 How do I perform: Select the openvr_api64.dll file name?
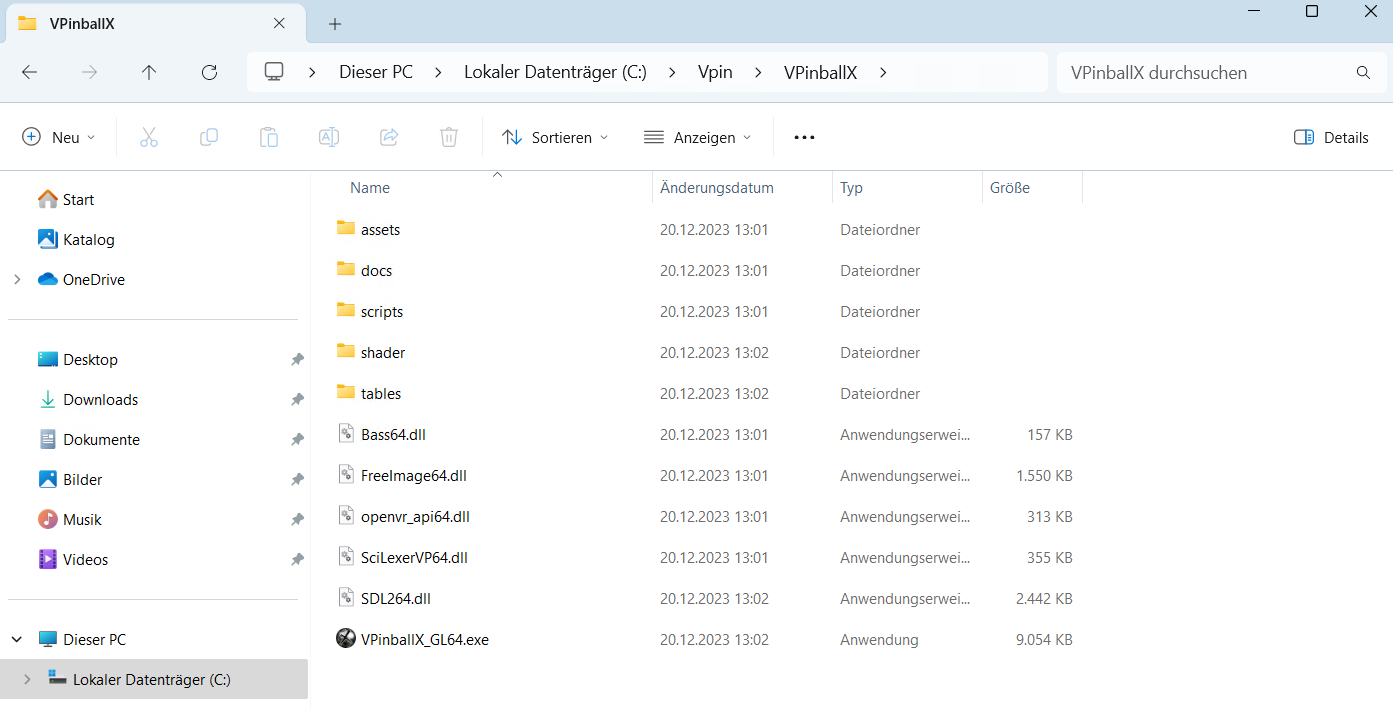point(415,517)
